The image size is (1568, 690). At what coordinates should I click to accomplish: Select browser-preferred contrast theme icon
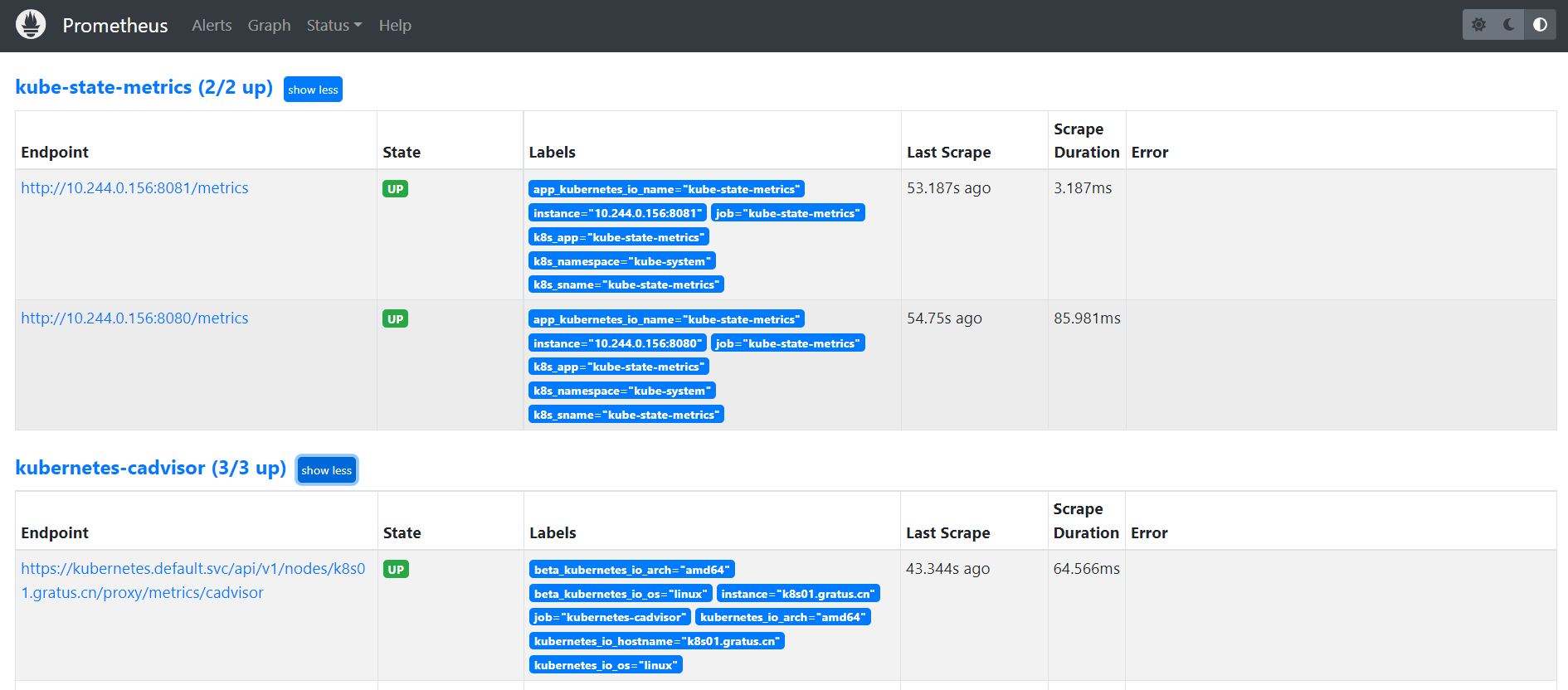click(x=1540, y=25)
